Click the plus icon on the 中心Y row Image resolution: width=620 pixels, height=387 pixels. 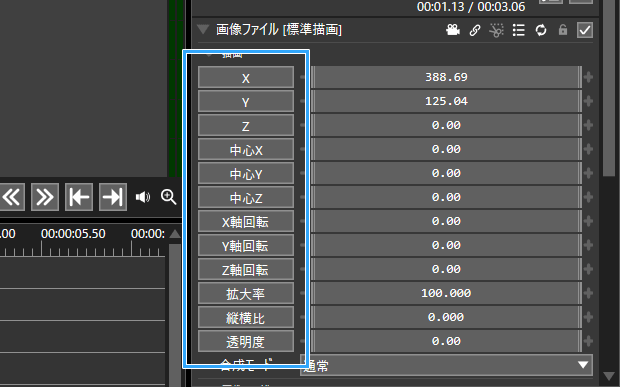(x=588, y=173)
